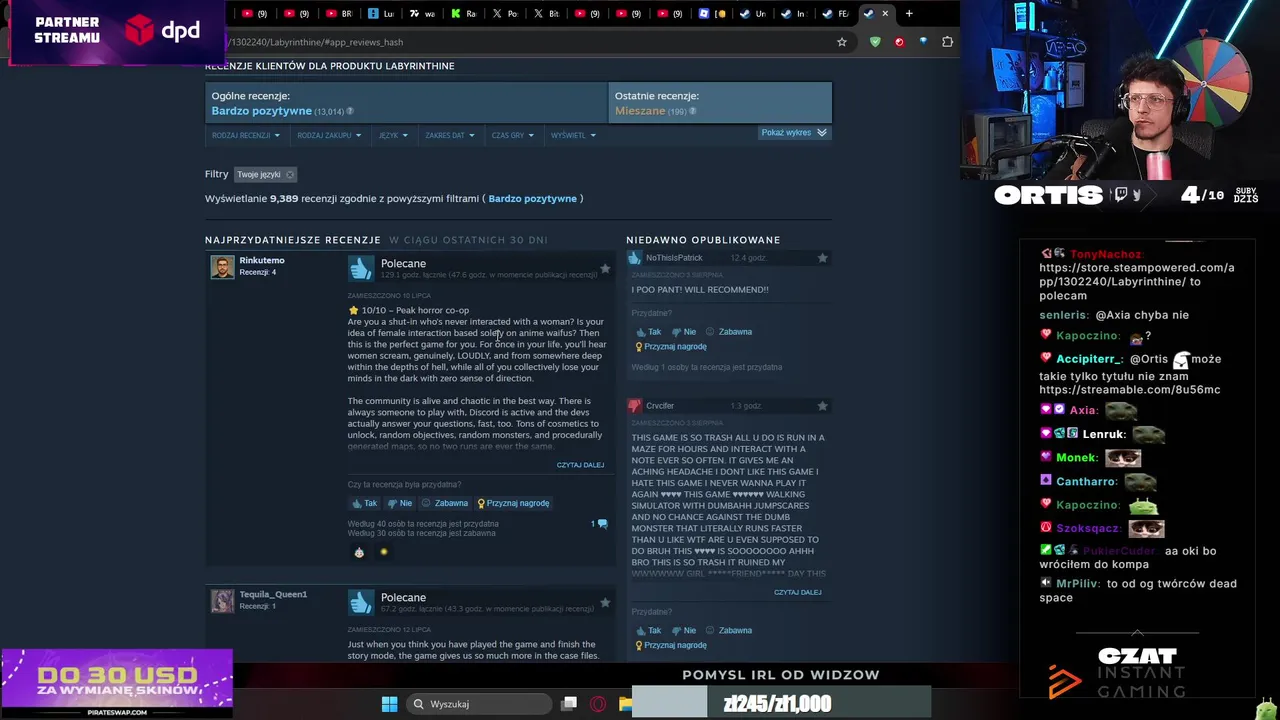
Task: Switch to the 'Lu' browser tab
Action: coord(381,14)
